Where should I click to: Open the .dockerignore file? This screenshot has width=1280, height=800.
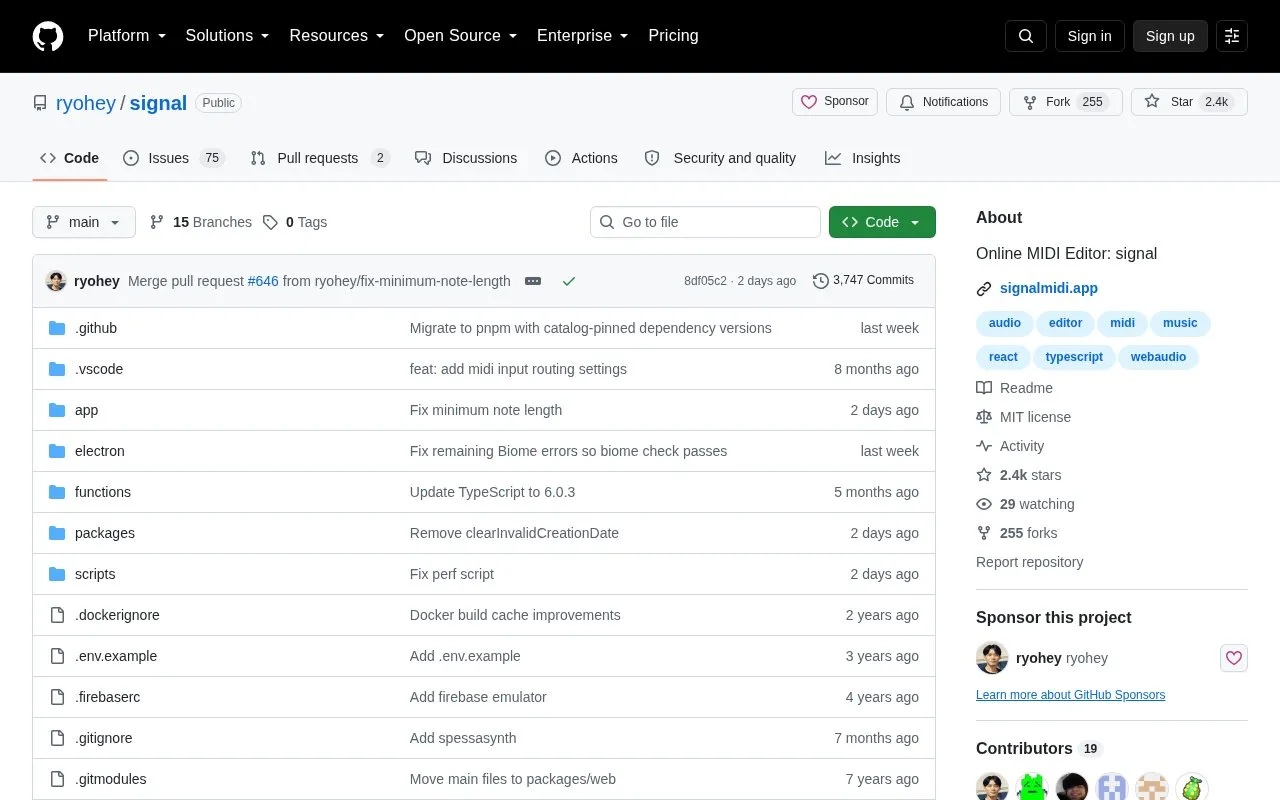[x=117, y=615]
